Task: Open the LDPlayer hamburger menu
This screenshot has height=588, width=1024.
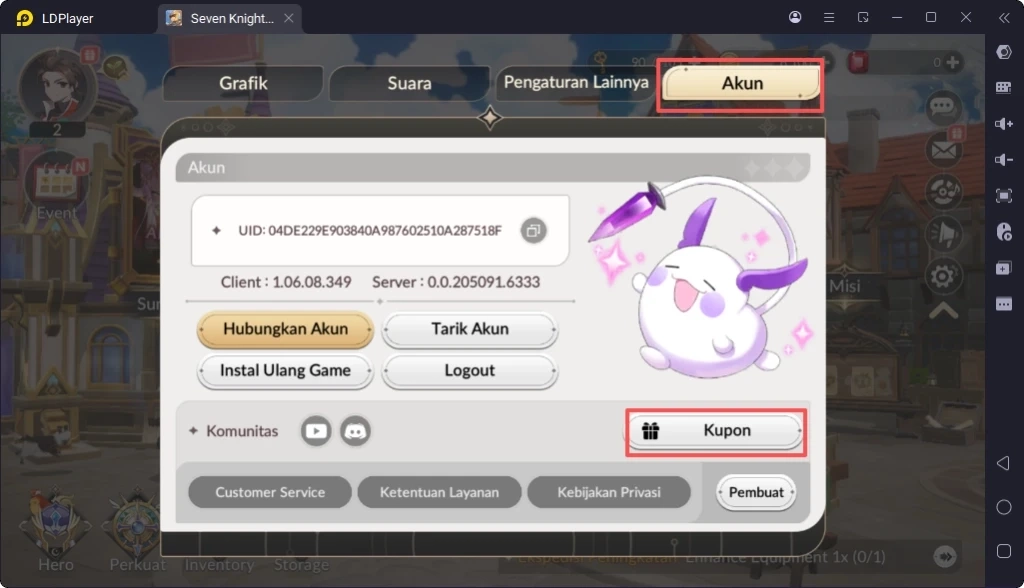Action: pos(829,17)
